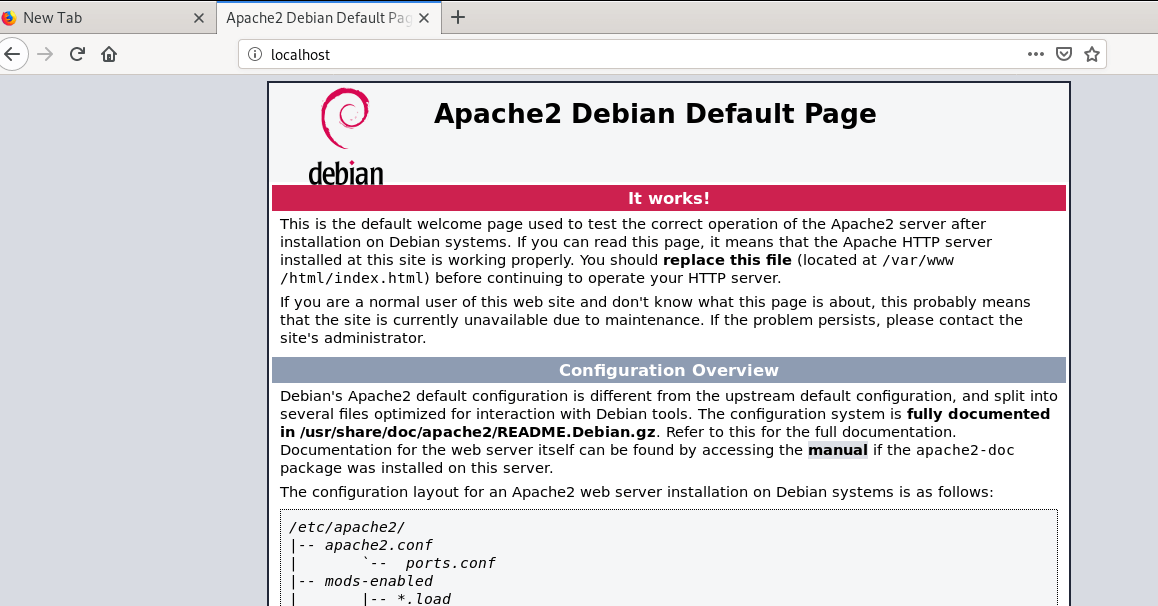Open the manual link in Configuration Overview
This screenshot has width=1158, height=606.
[837, 450]
